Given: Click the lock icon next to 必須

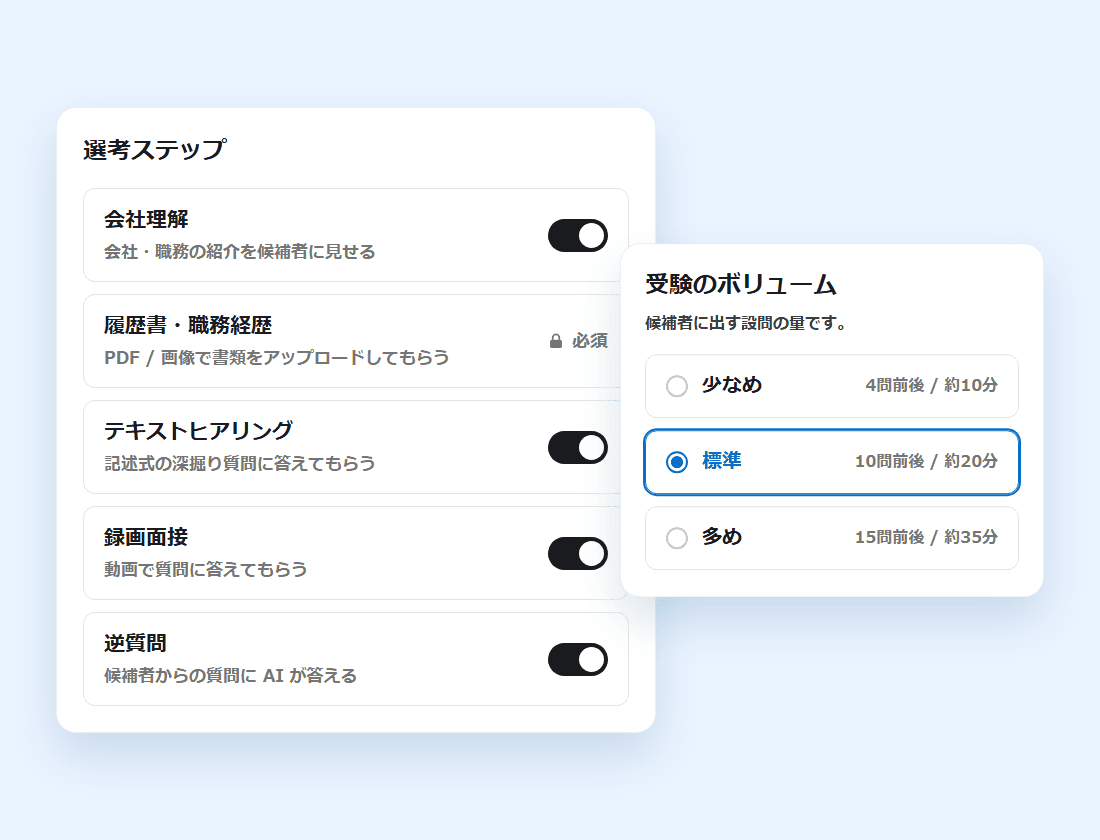Looking at the screenshot, I should click(556, 341).
